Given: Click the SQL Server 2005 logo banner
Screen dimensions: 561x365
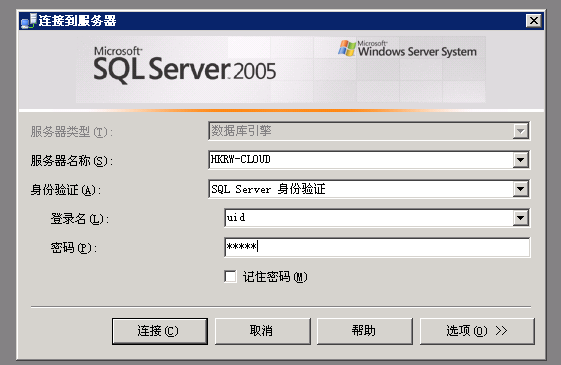Looking at the screenshot, I should pyautogui.click(x=184, y=65).
